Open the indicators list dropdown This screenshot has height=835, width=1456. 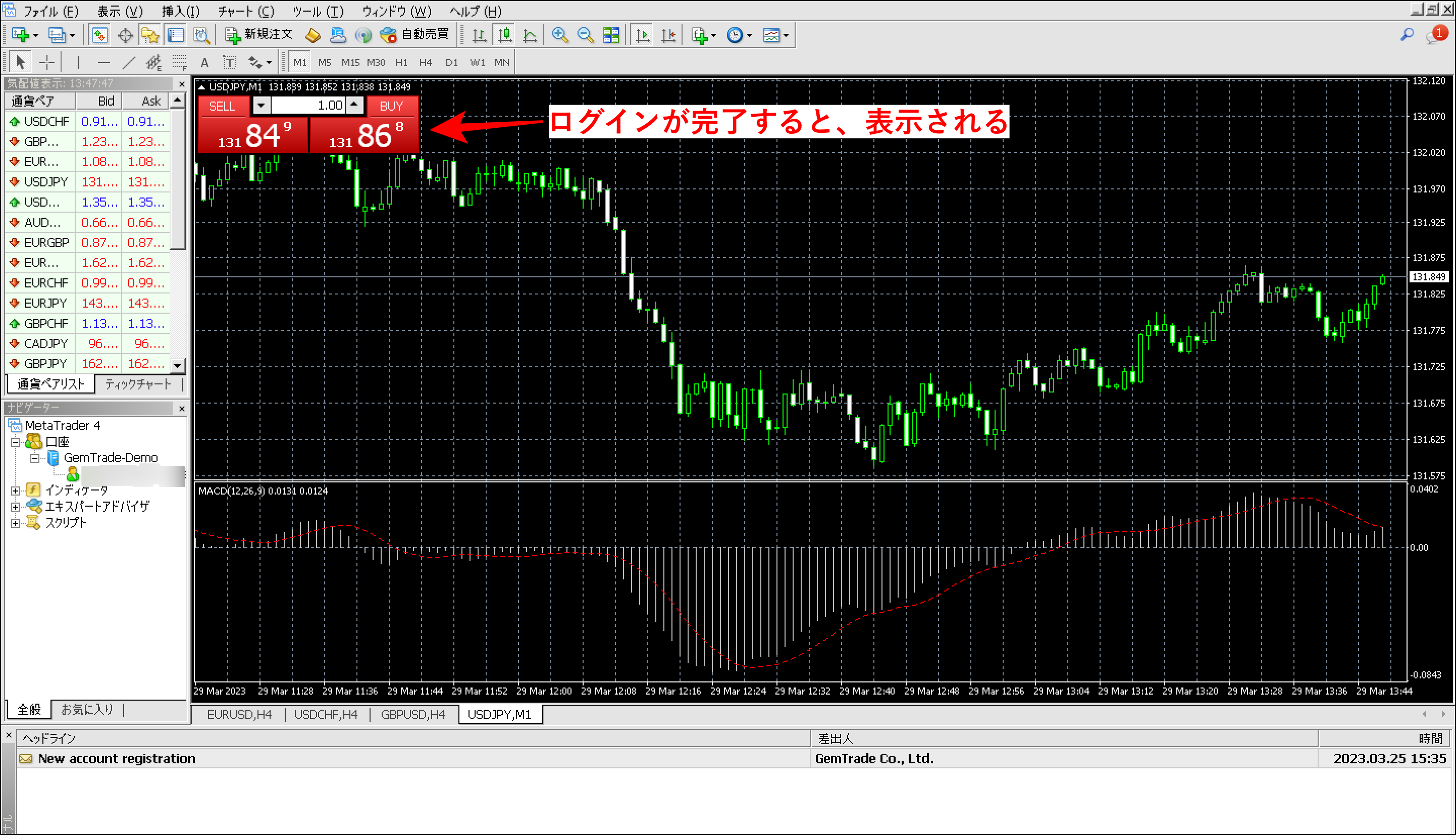(704, 35)
